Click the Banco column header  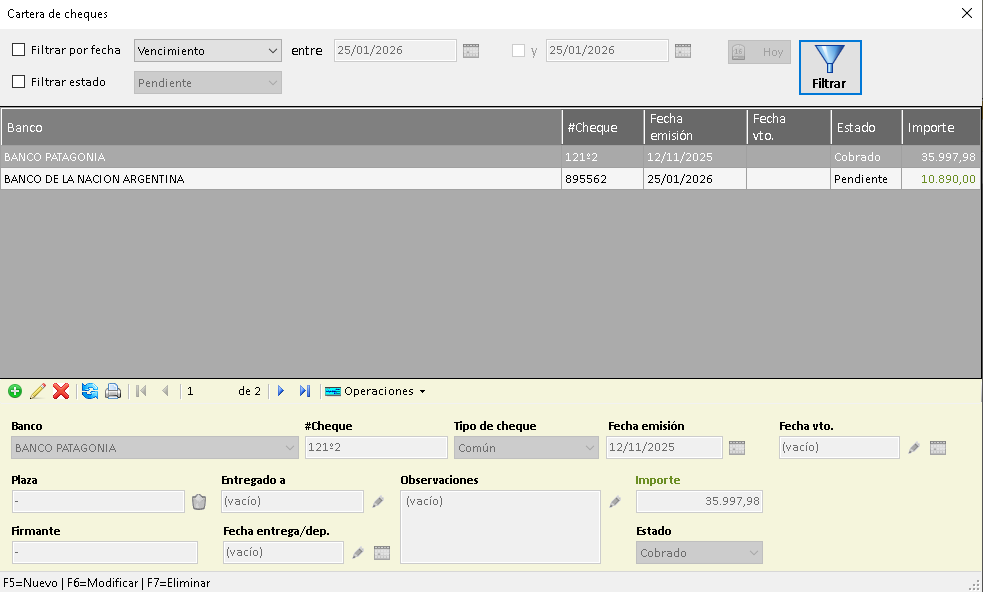coord(280,127)
